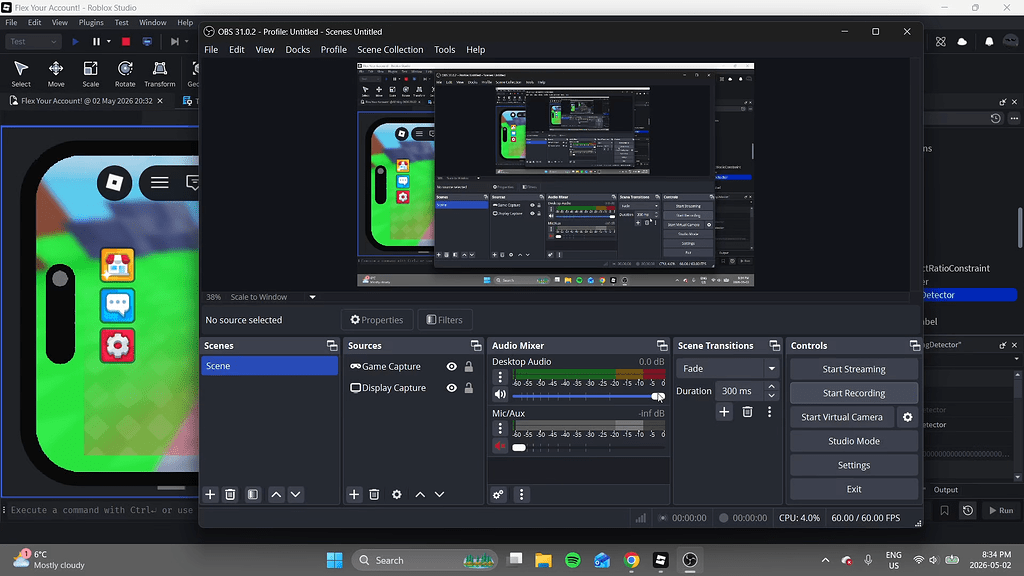Pop out the Scenes dock
Screen dimensions: 1024x576
(x=332, y=345)
